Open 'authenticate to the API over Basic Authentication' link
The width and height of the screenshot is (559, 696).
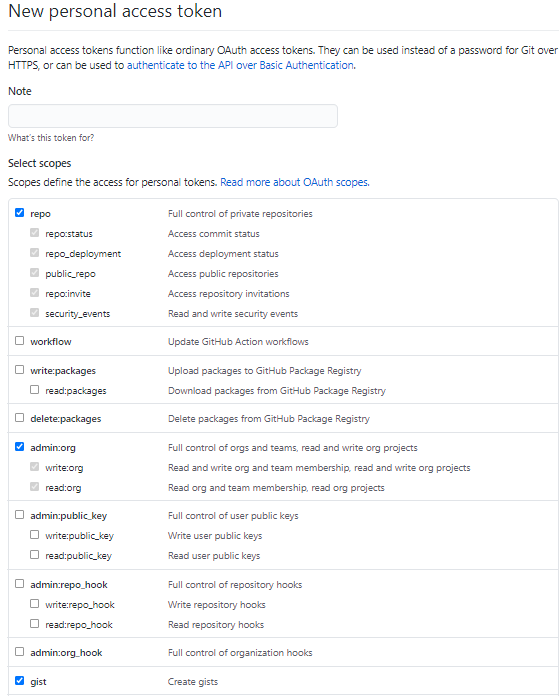point(240,65)
